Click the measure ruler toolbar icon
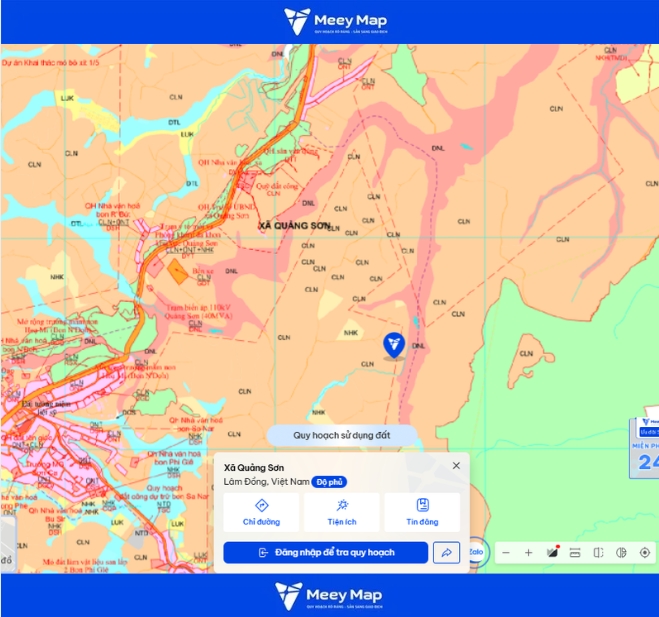This screenshot has height=617, width=659. point(575,553)
